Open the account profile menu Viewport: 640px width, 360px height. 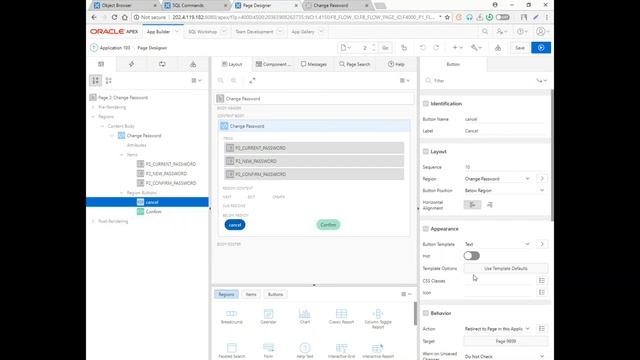tap(542, 31)
